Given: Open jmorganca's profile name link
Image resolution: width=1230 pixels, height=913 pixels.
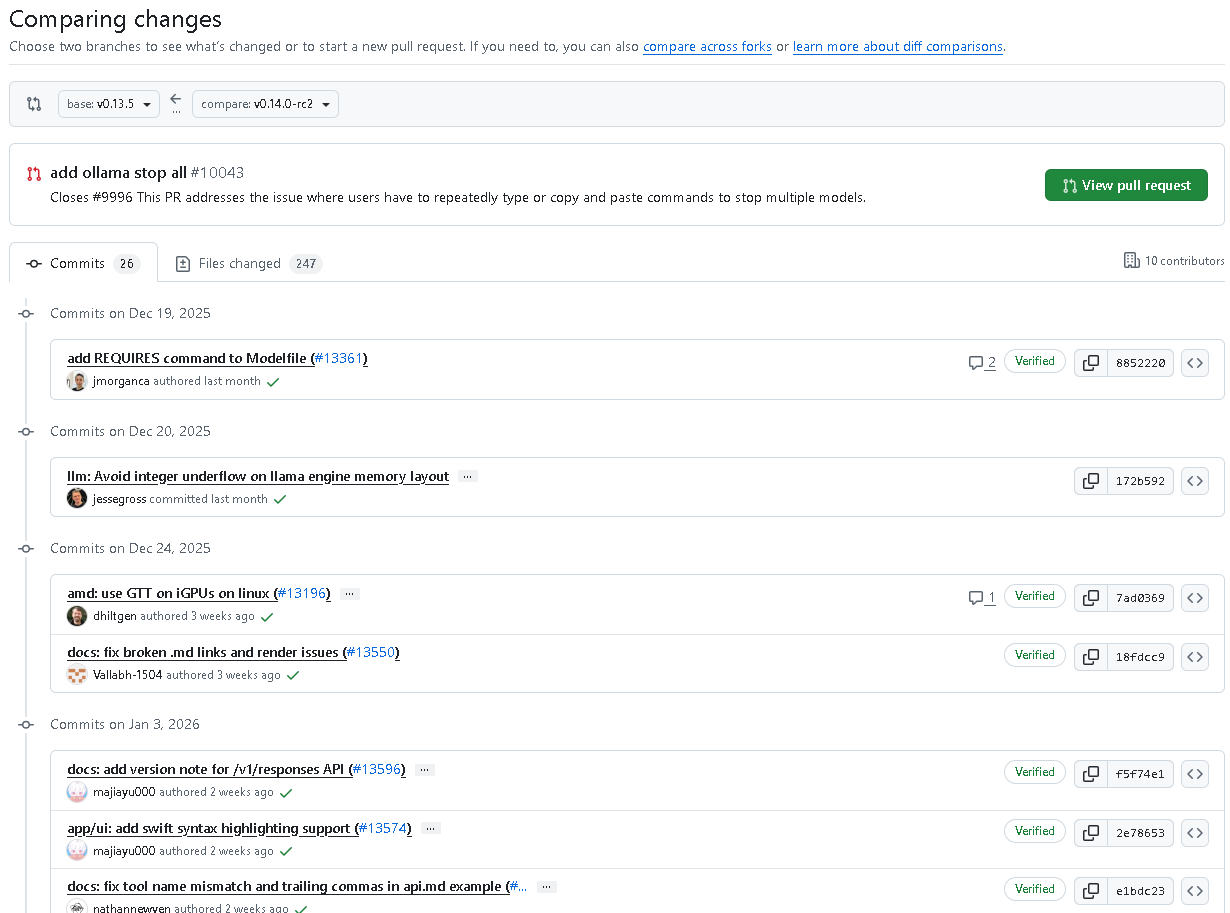Looking at the screenshot, I should pyautogui.click(x=121, y=382).
